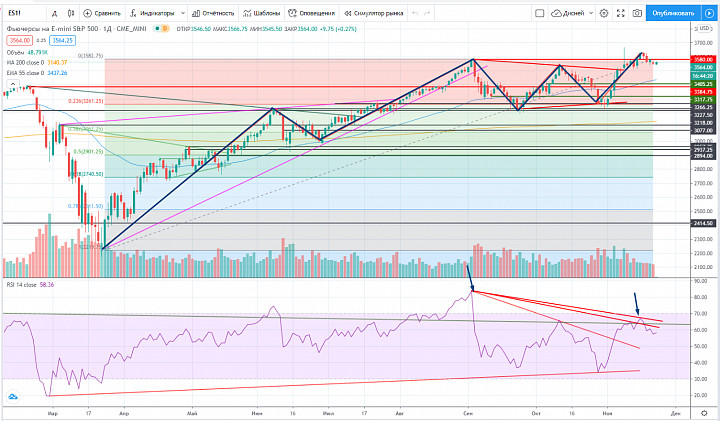
Task: Take a chart snapshot with camera icon
Action: coord(637,13)
